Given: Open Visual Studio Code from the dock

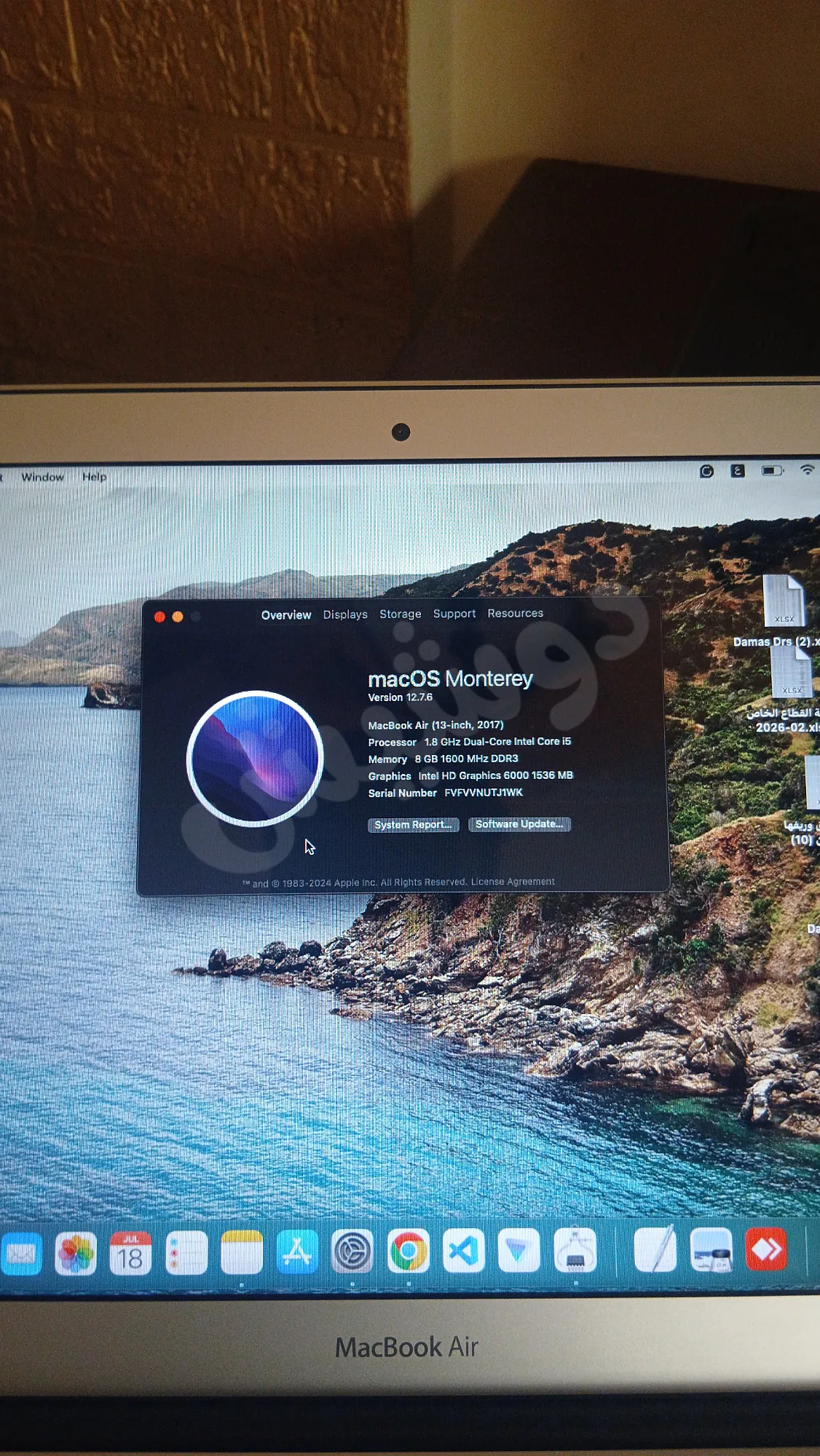Looking at the screenshot, I should coord(464,1251).
